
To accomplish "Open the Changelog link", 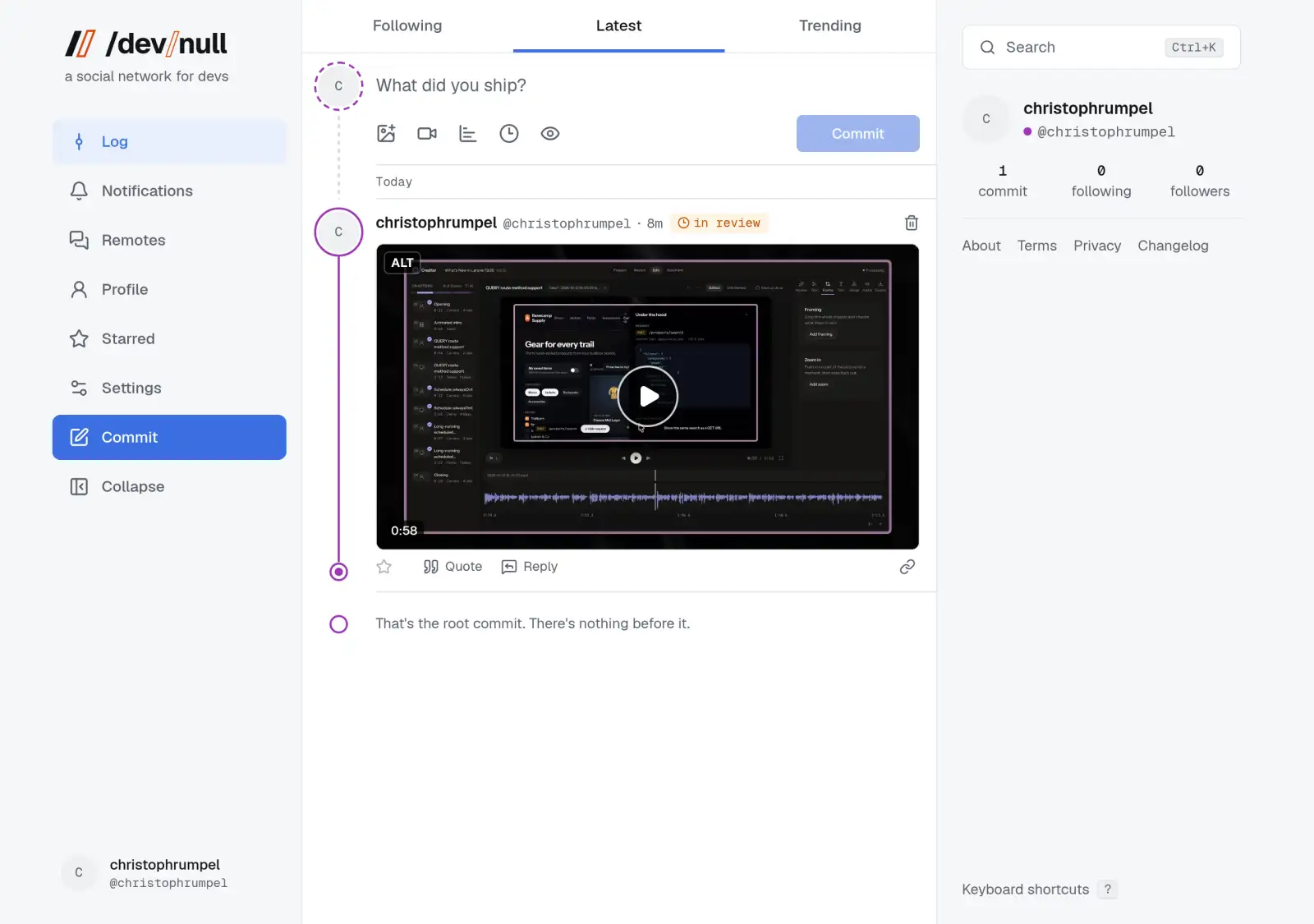I will [1173, 246].
